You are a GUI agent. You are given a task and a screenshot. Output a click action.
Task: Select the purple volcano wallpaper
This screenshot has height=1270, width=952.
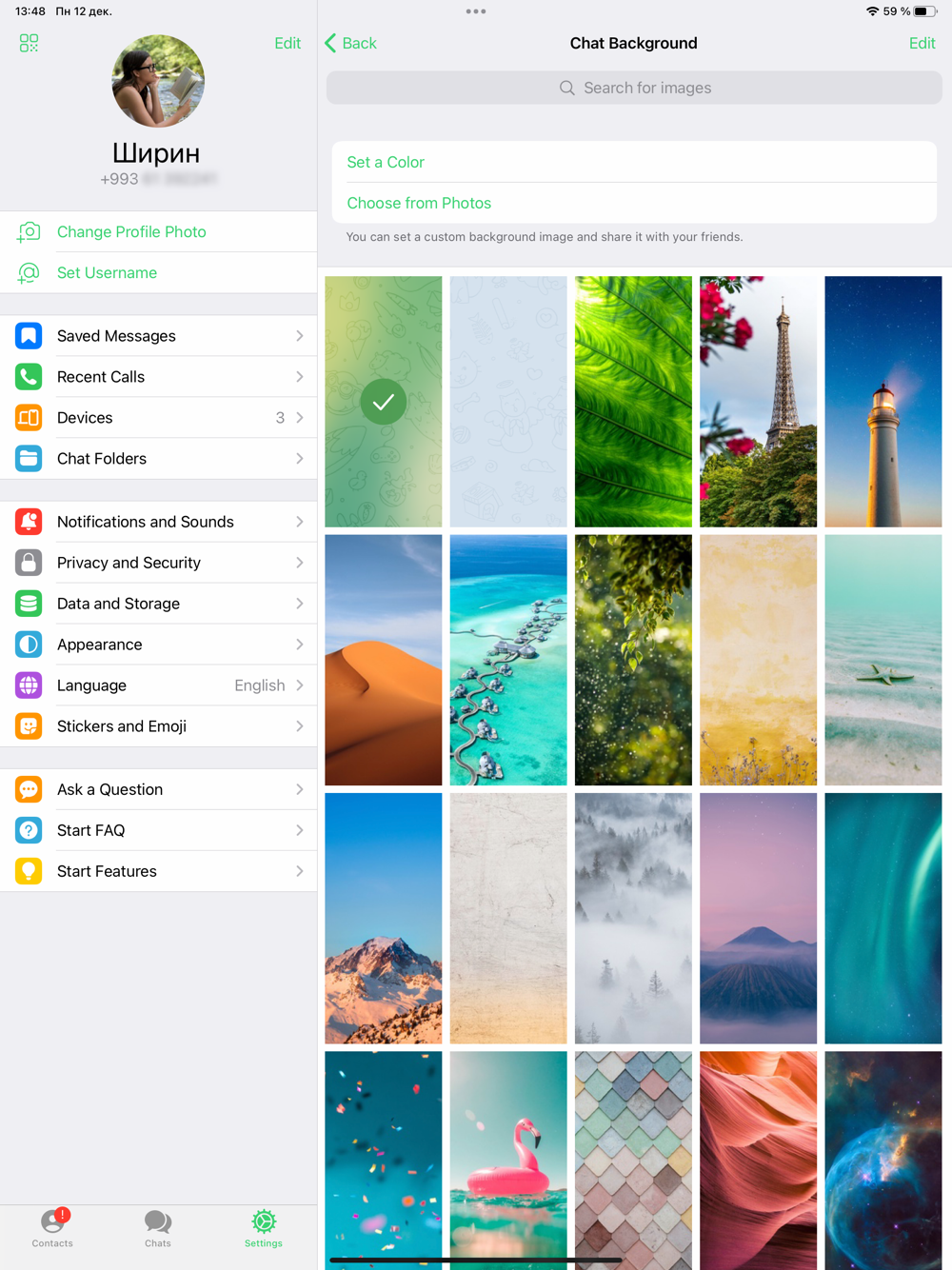758,919
